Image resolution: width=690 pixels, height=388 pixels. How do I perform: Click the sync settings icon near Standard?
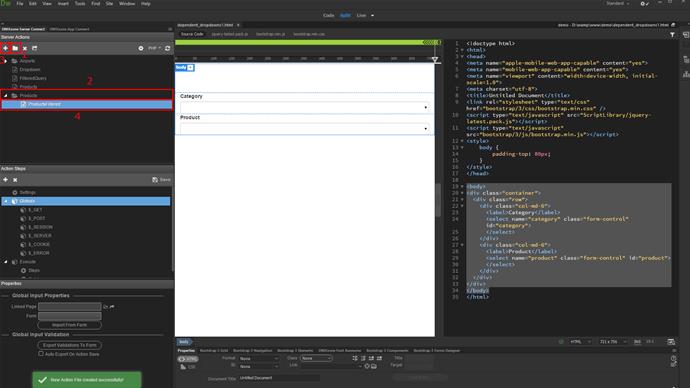pos(644,4)
